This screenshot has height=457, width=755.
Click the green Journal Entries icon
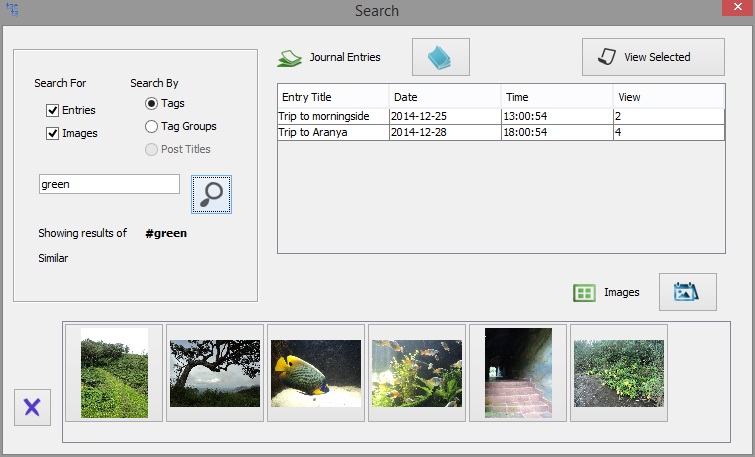coord(290,58)
